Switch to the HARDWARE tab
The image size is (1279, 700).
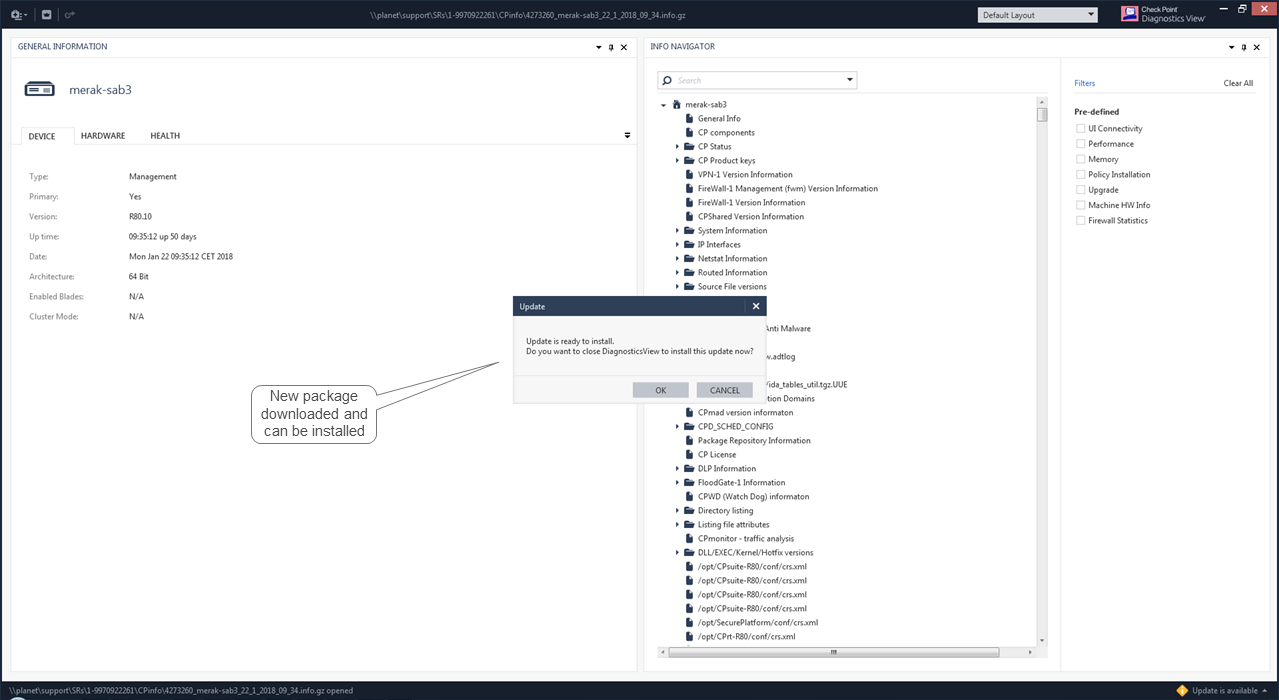tap(103, 136)
